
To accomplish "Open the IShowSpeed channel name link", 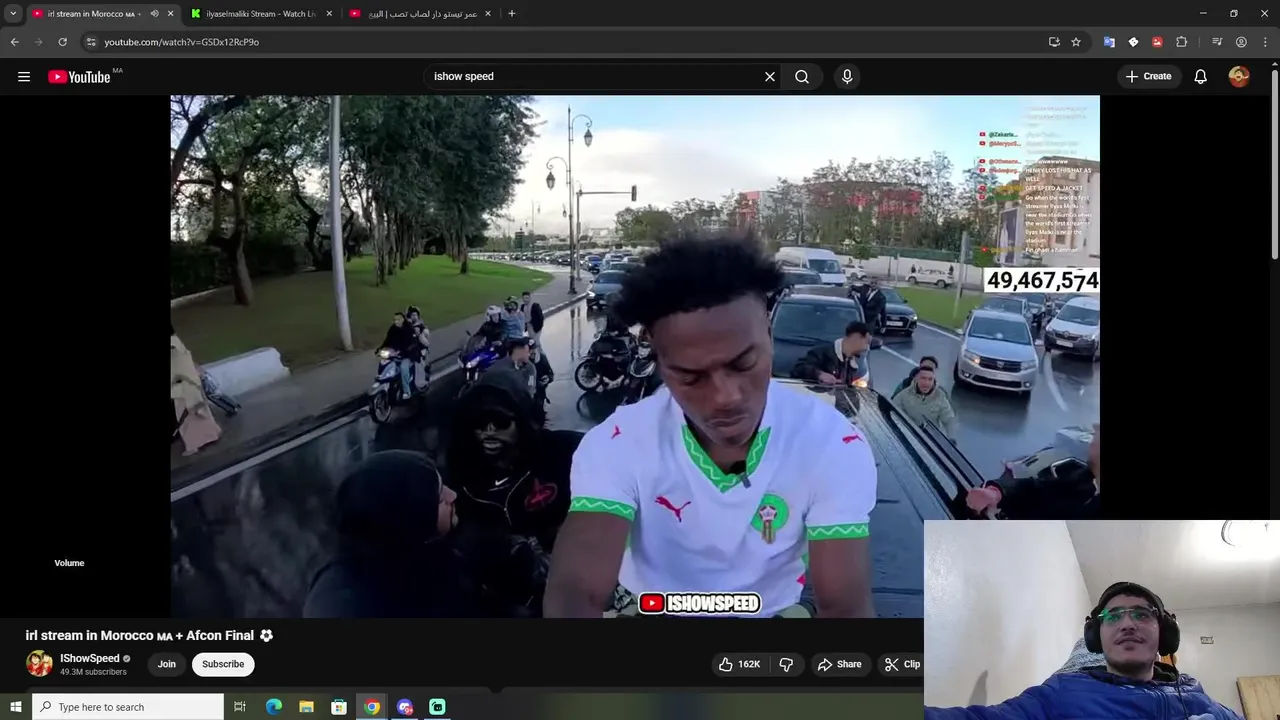I will (x=90, y=658).
